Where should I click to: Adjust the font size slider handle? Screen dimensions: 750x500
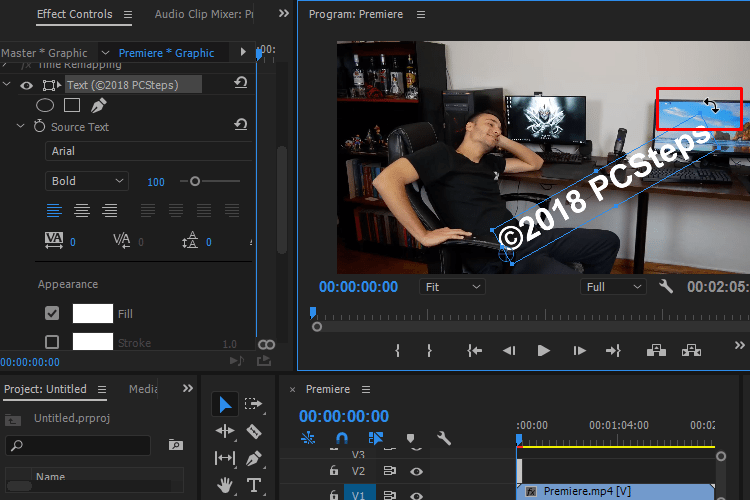point(195,181)
